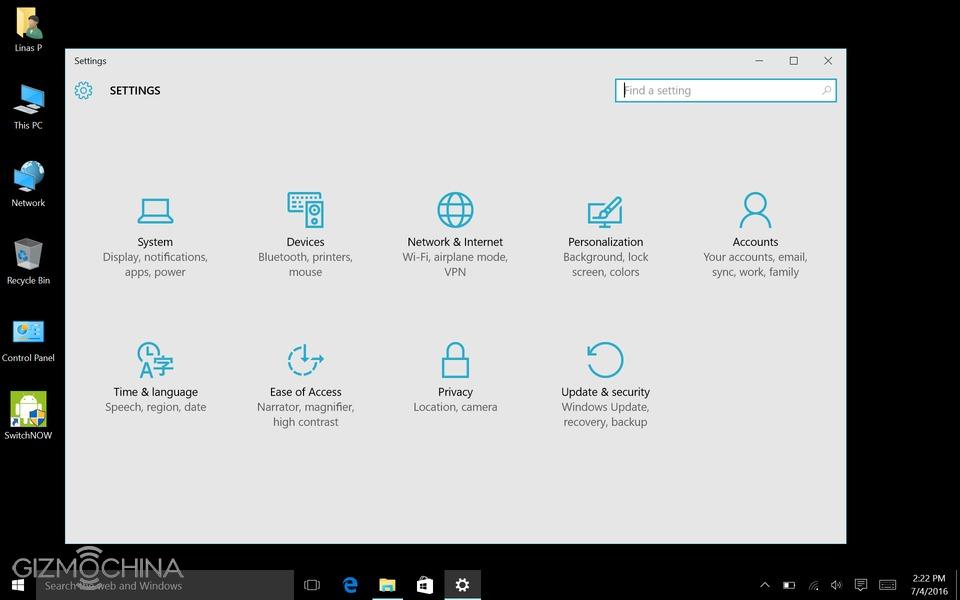Launch Microsoft Edge from the taskbar

(x=350, y=585)
